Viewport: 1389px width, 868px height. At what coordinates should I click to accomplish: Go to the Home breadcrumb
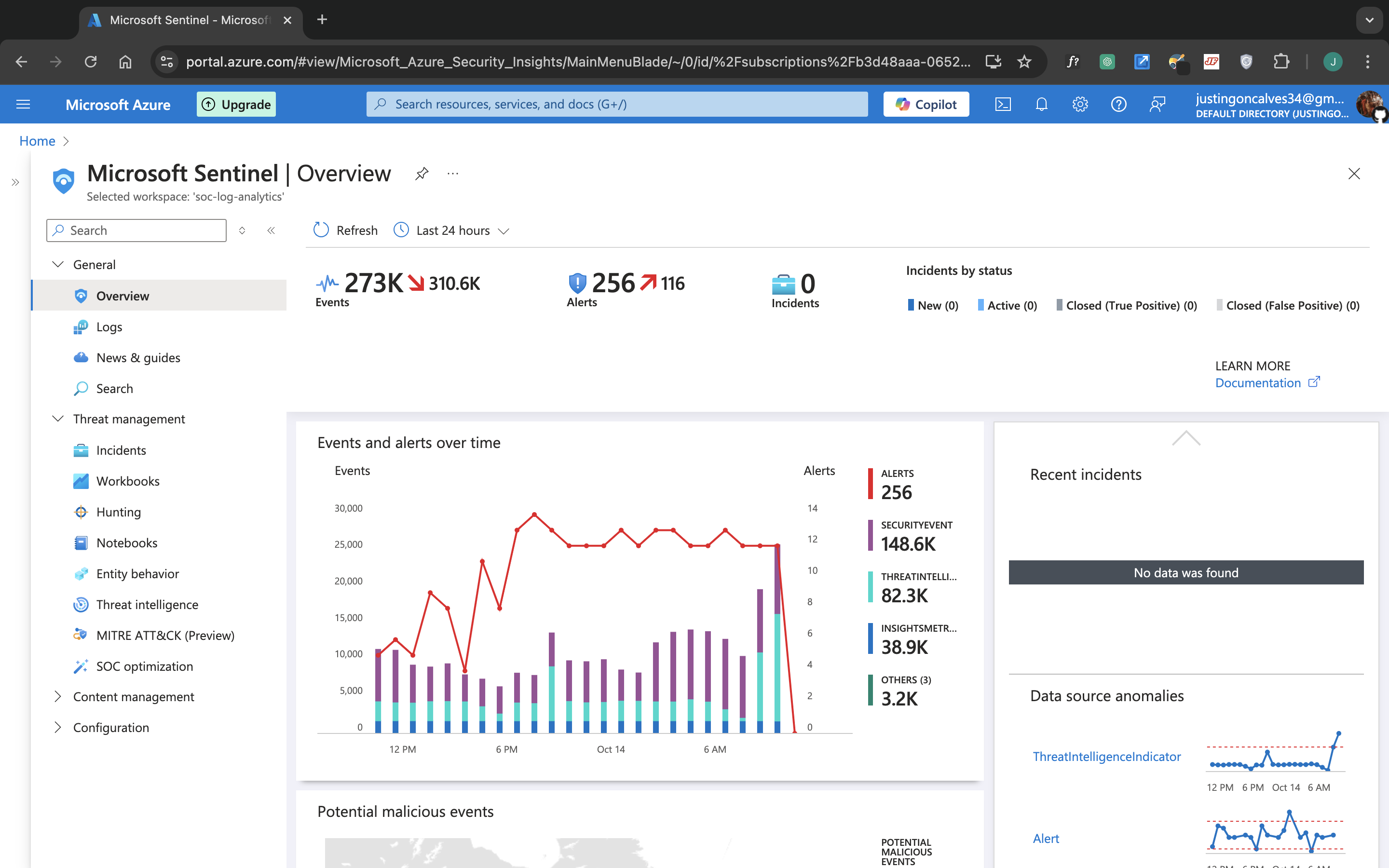[37, 141]
